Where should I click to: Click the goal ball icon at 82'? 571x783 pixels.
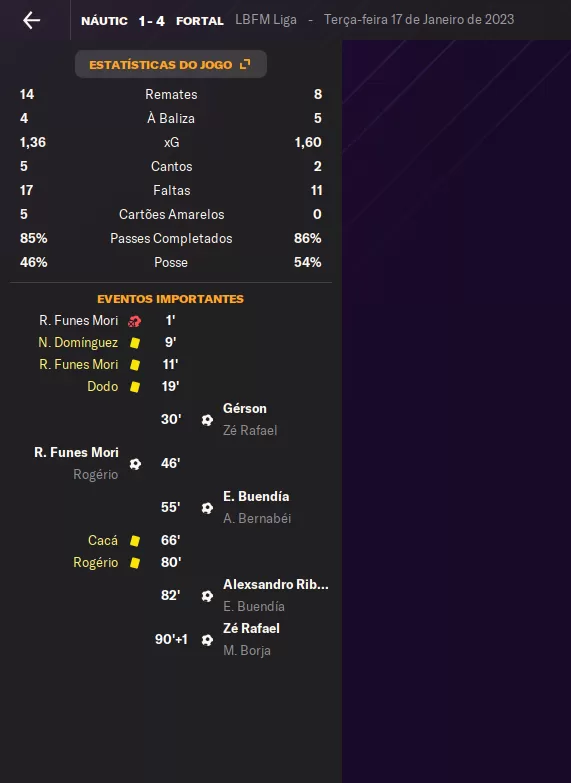[207, 596]
